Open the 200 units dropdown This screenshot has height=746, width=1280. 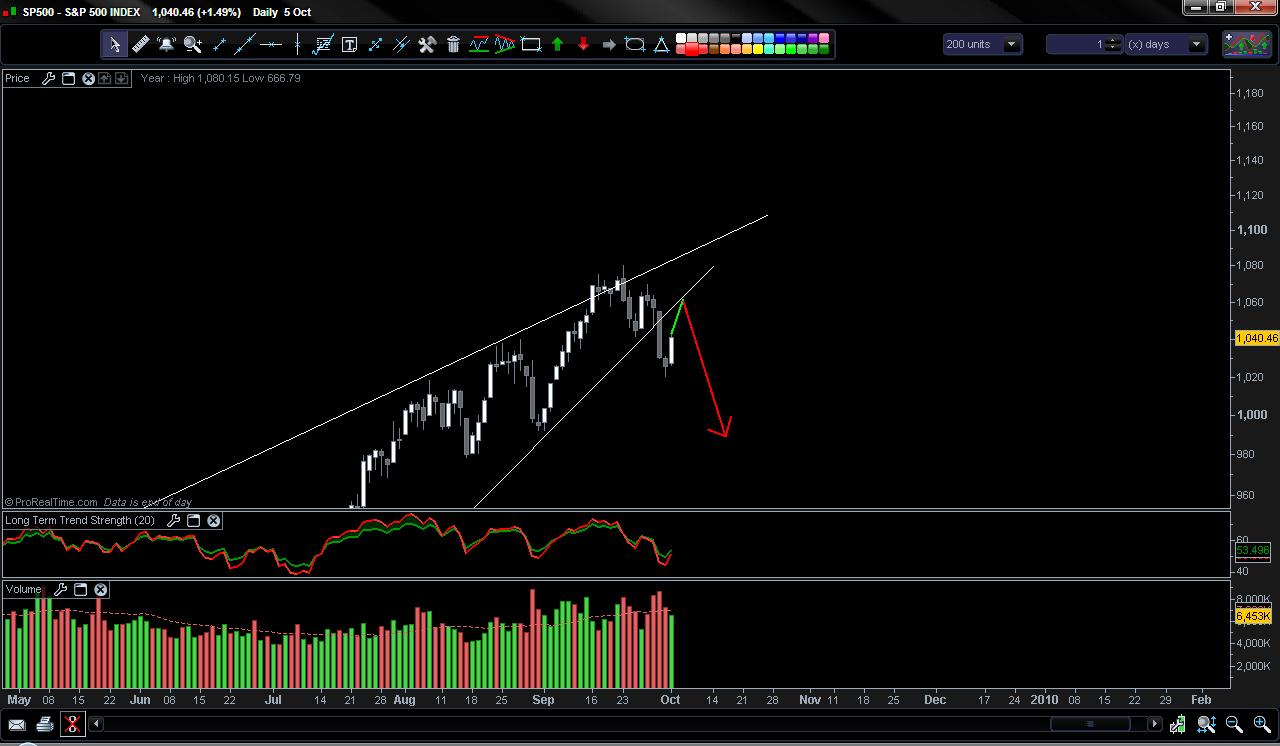click(x=983, y=44)
